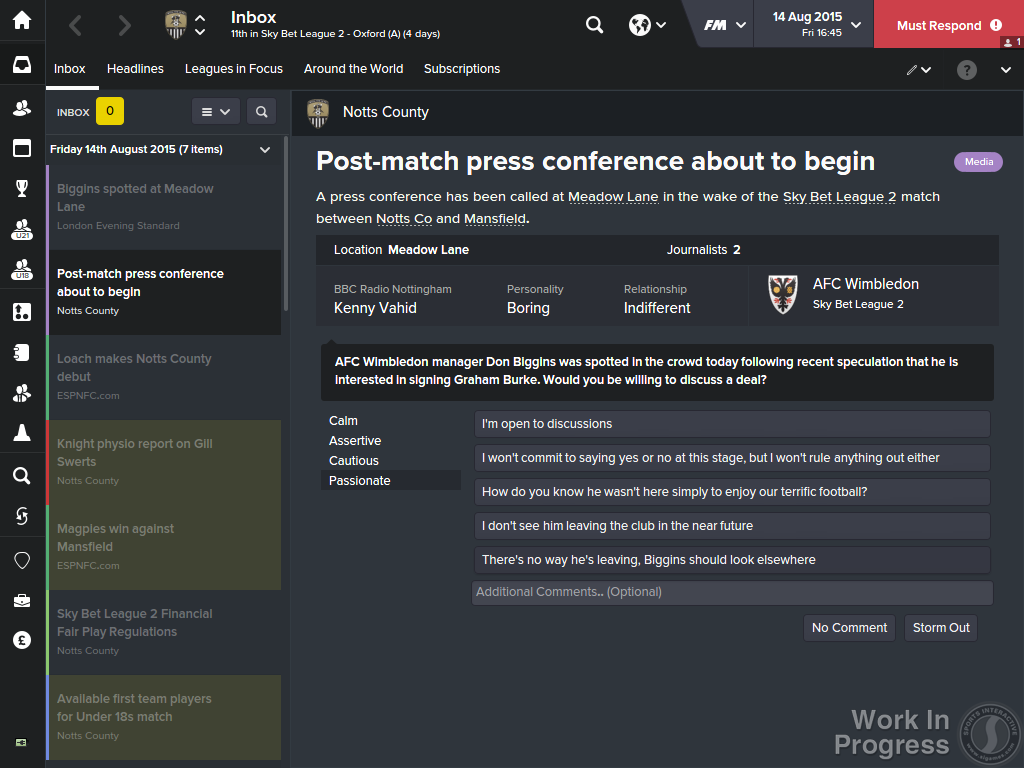The height and width of the screenshot is (768, 1024).
Task: Open the inbox filter list dropdown
Action: point(216,112)
